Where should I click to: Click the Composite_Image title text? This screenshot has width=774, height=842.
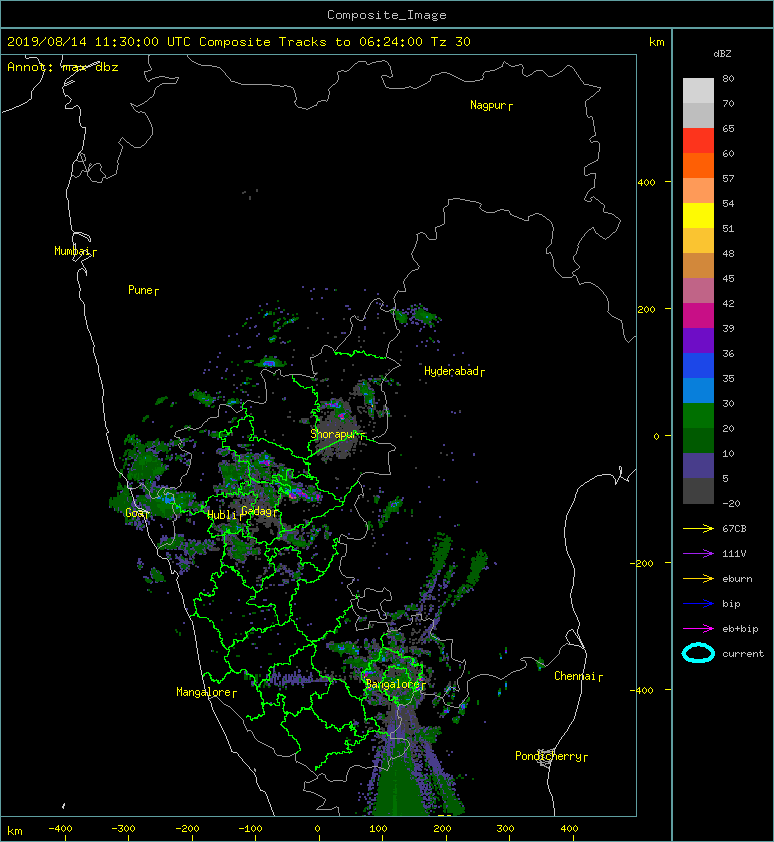click(x=387, y=15)
